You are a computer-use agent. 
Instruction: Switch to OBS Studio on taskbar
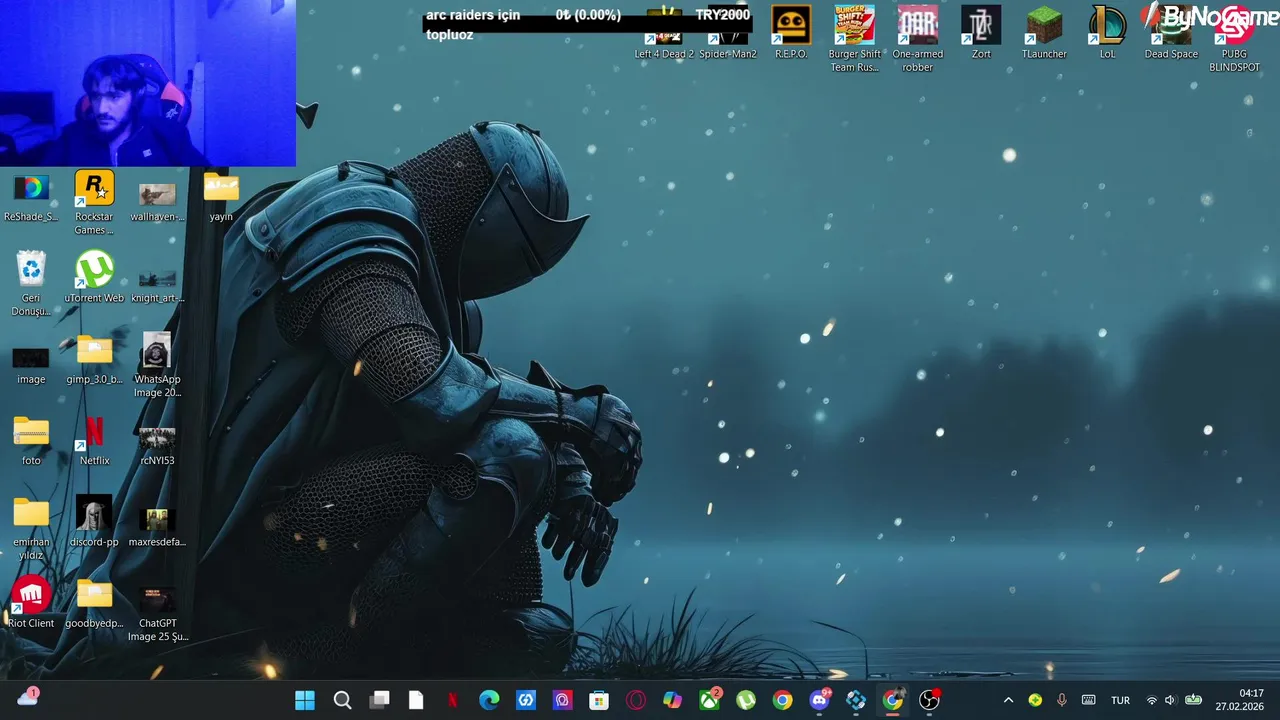pyautogui.click(x=930, y=700)
